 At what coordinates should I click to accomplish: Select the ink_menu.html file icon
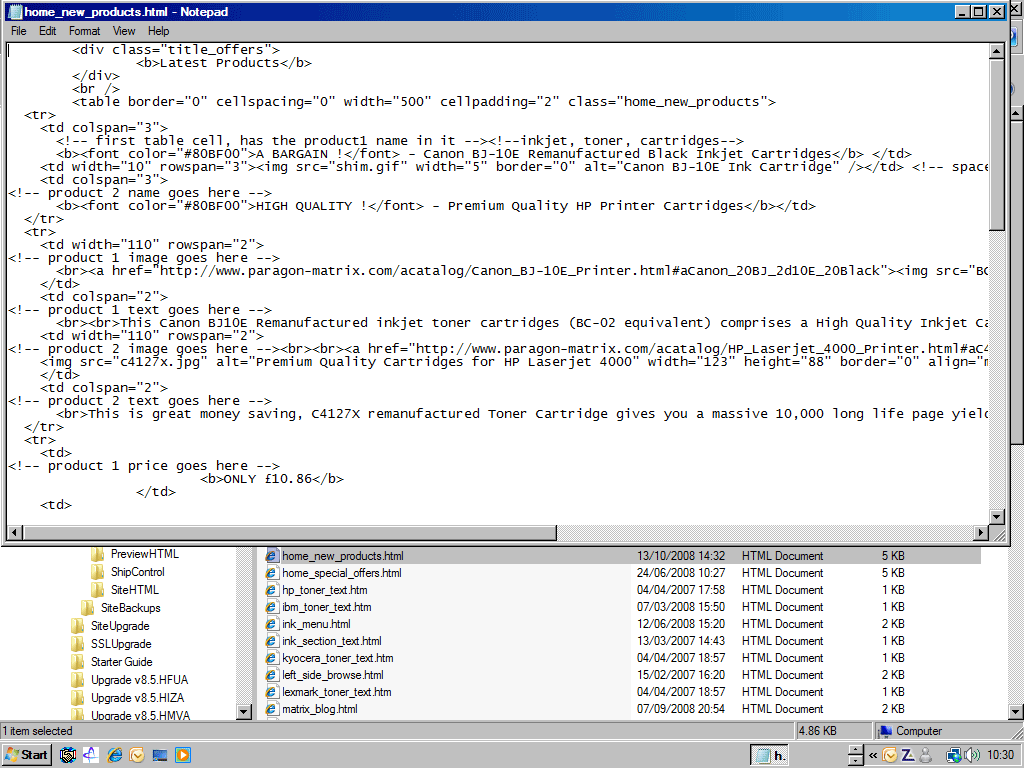[x=272, y=624]
